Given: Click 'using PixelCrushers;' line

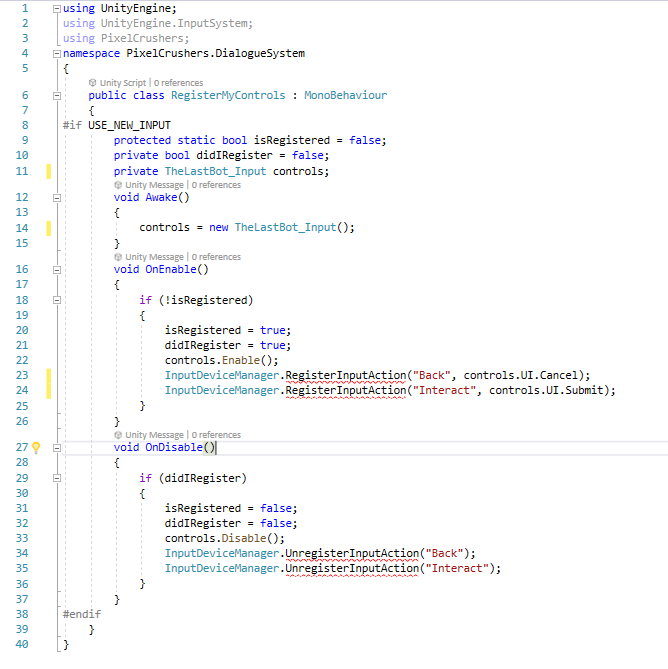Looking at the screenshot, I should tap(126, 38).
